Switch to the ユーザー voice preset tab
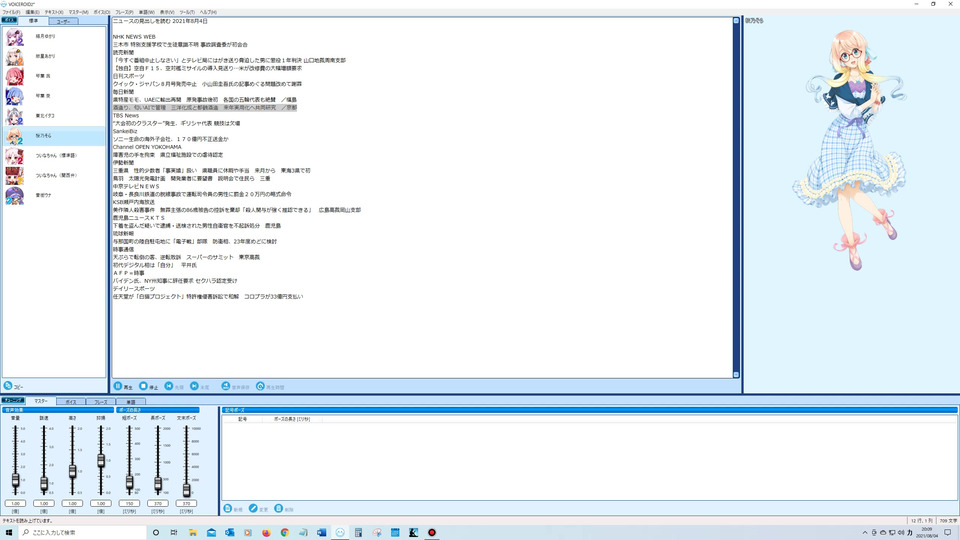 [63, 21]
